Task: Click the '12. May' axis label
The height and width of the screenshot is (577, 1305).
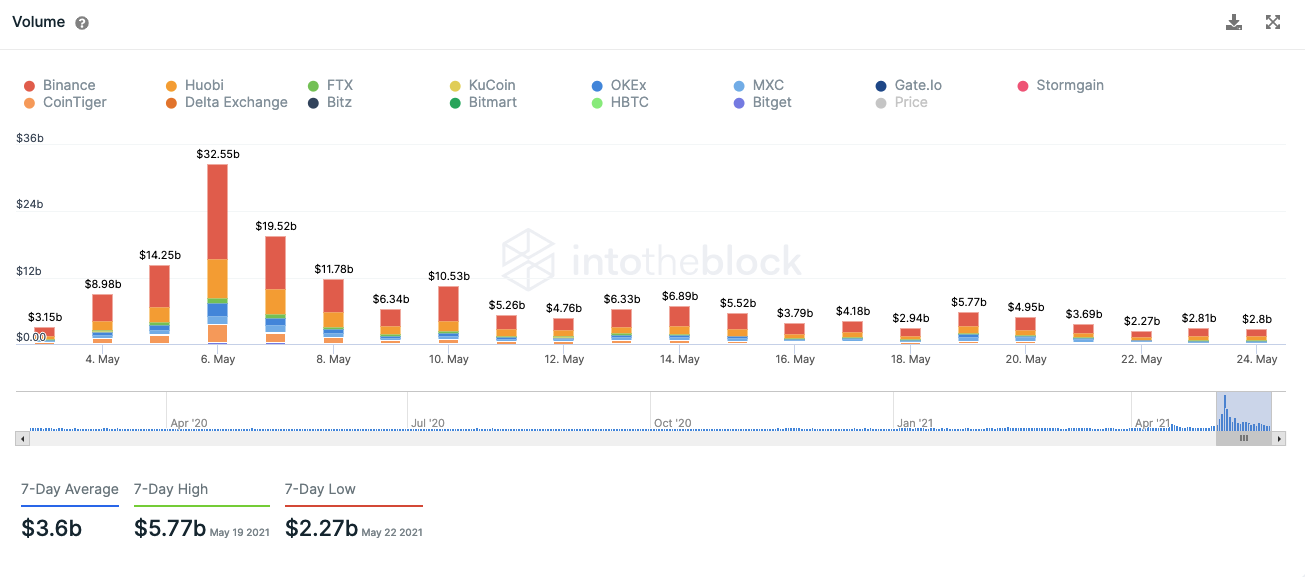Action: (x=564, y=359)
